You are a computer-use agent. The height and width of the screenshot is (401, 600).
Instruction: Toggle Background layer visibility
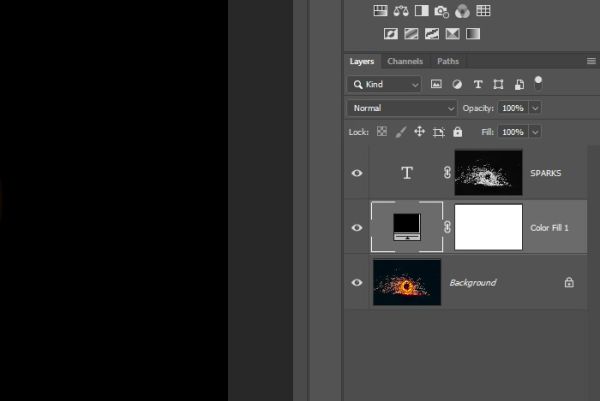357,282
